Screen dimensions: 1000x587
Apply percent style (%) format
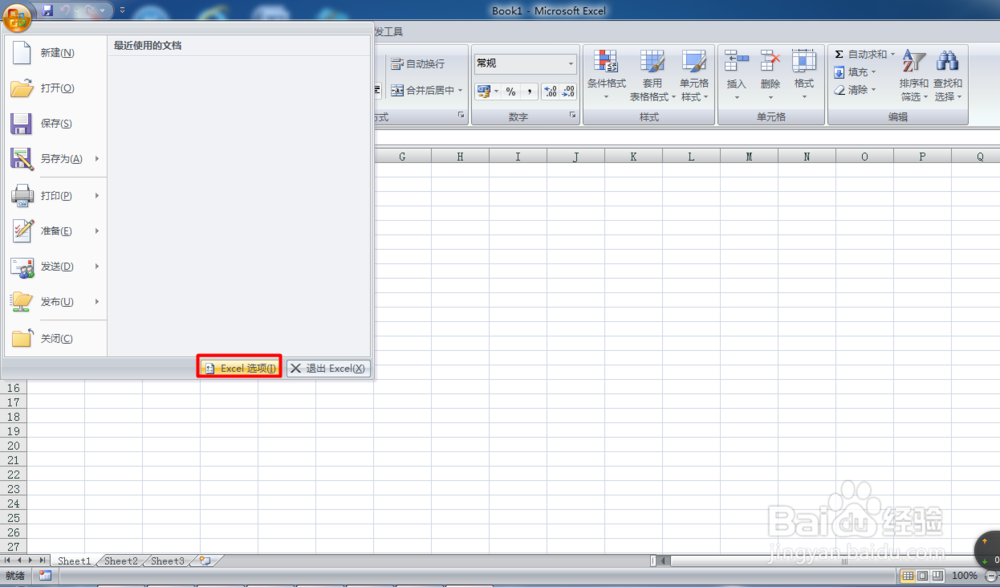[x=511, y=91]
